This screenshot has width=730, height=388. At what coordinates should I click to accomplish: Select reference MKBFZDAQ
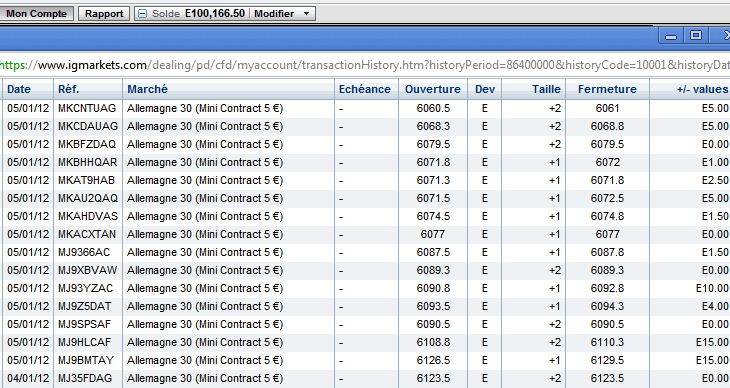coord(87,144)
